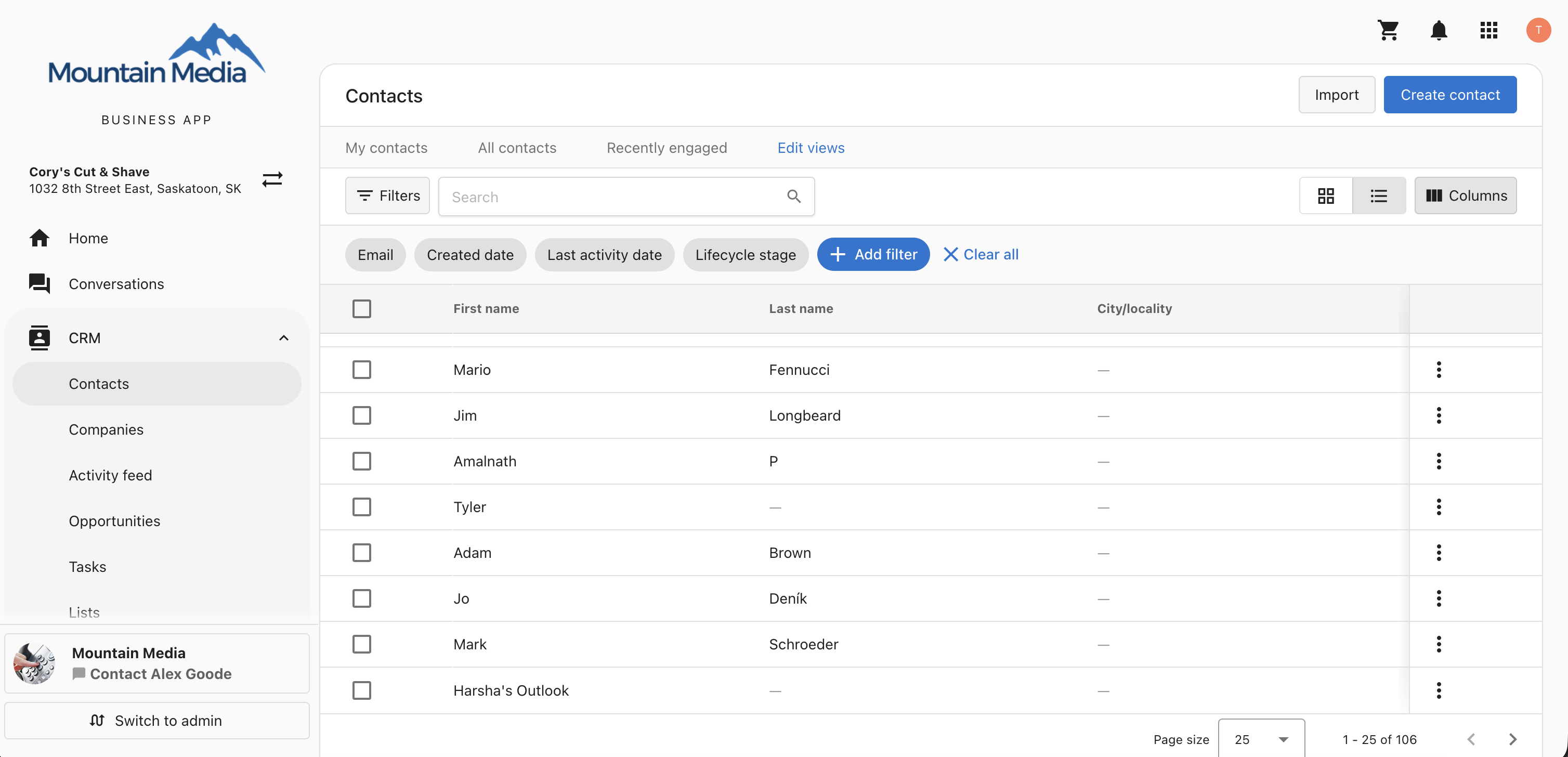Screen dimensions: 1568x757
Task: Switch to list view
Action: (1379, 195)
